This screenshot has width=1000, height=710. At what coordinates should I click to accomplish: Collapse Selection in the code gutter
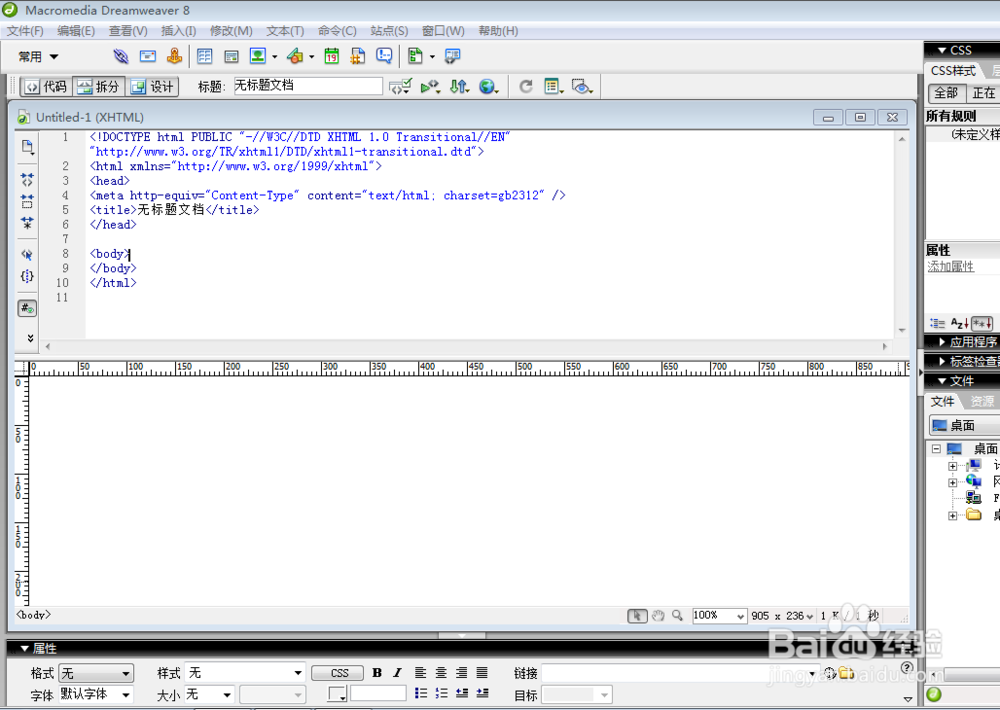[x=27, y=202]
